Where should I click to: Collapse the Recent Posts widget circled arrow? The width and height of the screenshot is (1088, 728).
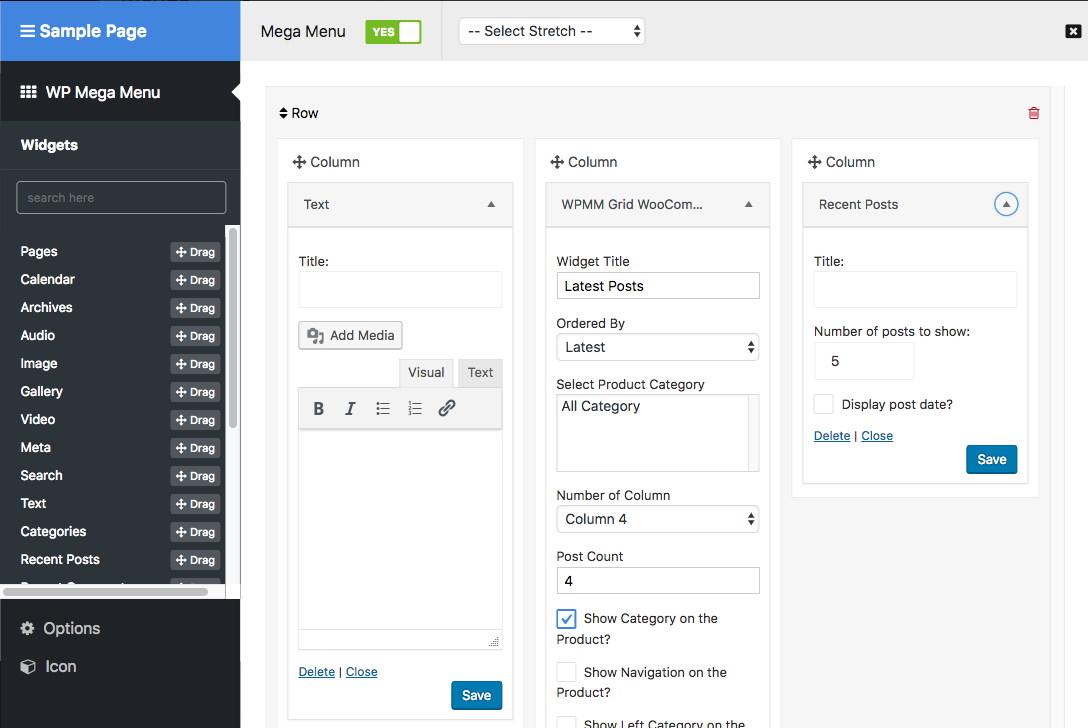1006,204
